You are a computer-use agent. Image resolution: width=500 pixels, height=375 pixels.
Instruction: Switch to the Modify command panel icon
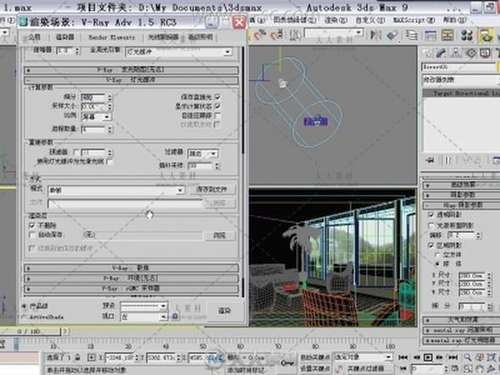tap(441, 53)
